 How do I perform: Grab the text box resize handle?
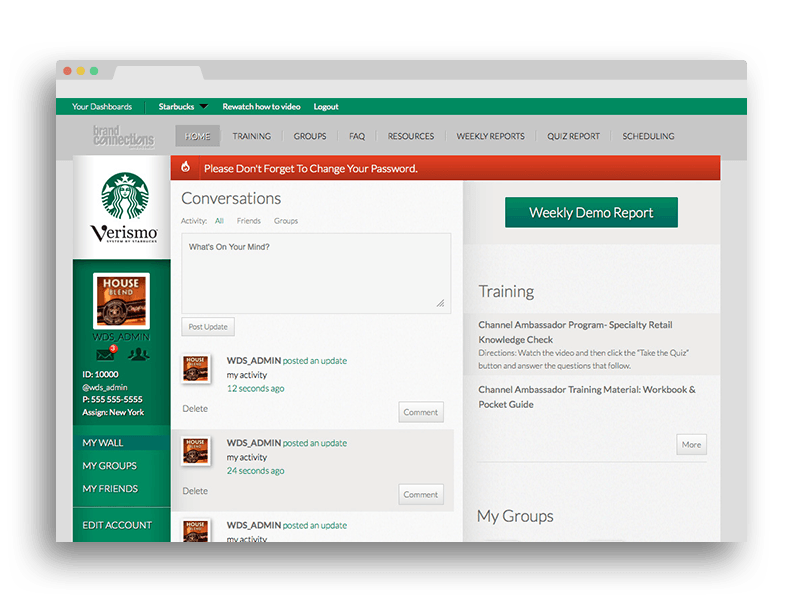[440, 303]
